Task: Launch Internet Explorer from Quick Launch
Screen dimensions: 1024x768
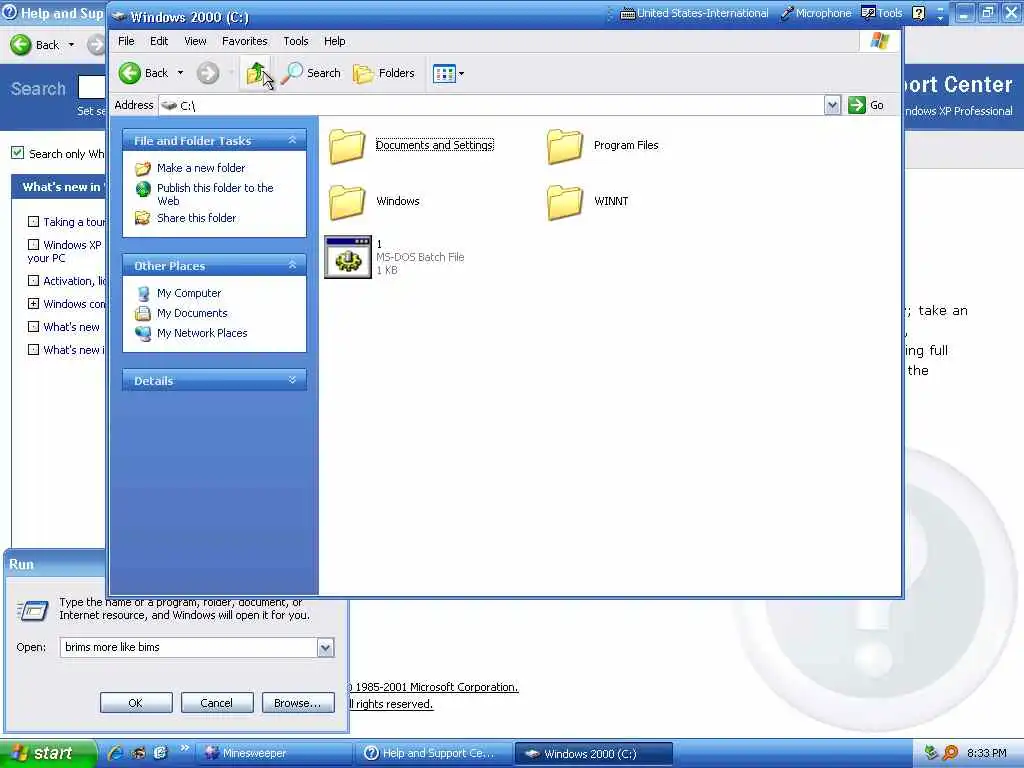Action: pos(116,753)
